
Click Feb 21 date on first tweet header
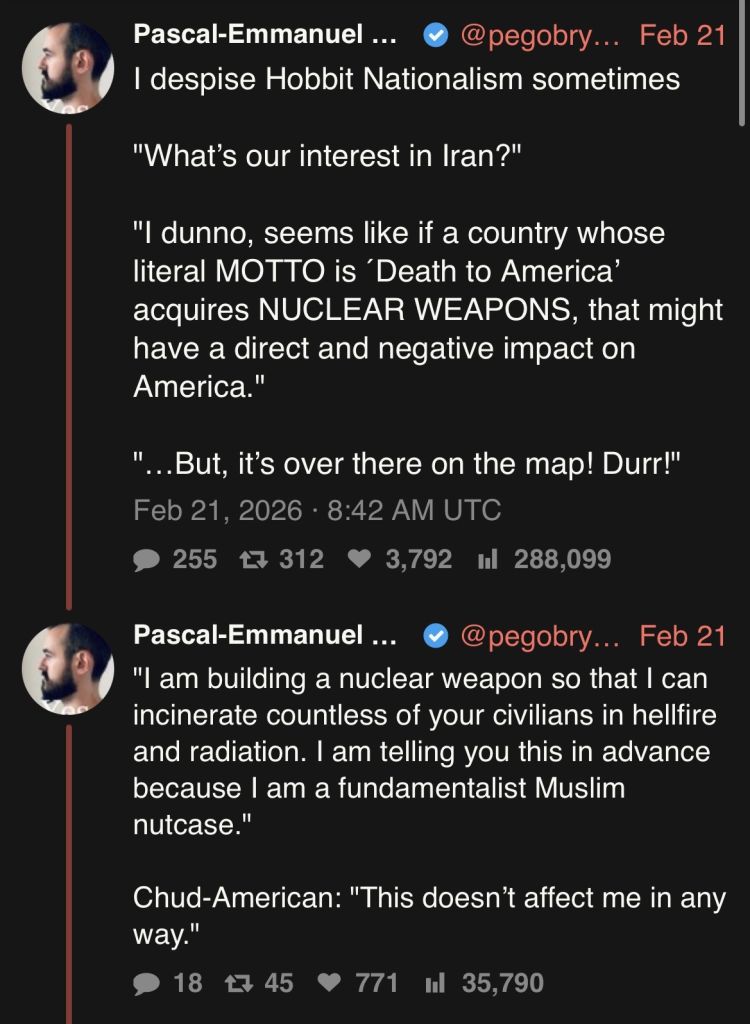(682, 36)
